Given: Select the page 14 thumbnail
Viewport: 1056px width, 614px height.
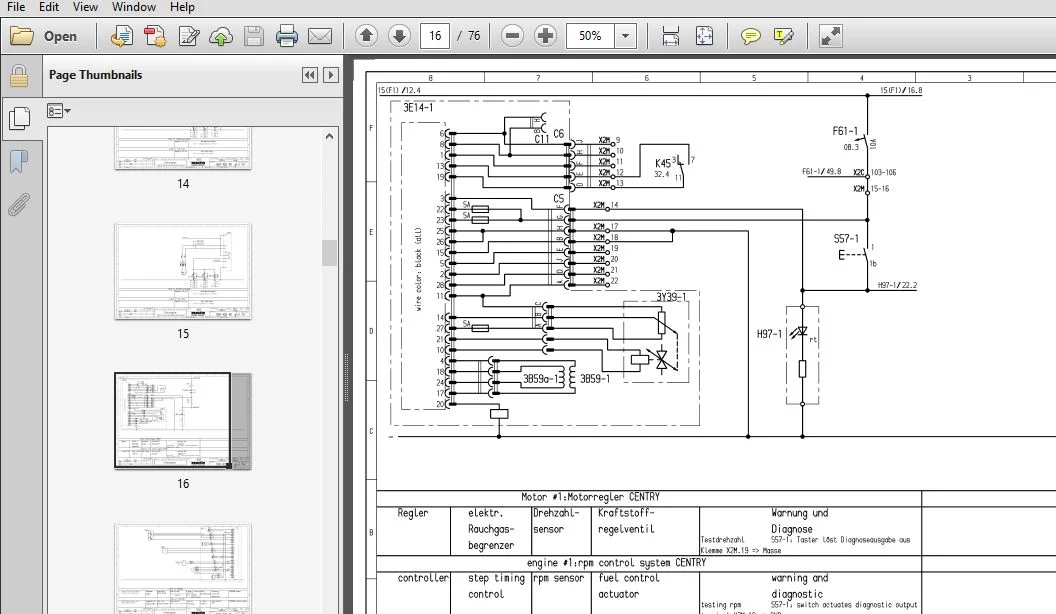Looking at the screenshot, I should pyautogui.click(x=183, y=148).
